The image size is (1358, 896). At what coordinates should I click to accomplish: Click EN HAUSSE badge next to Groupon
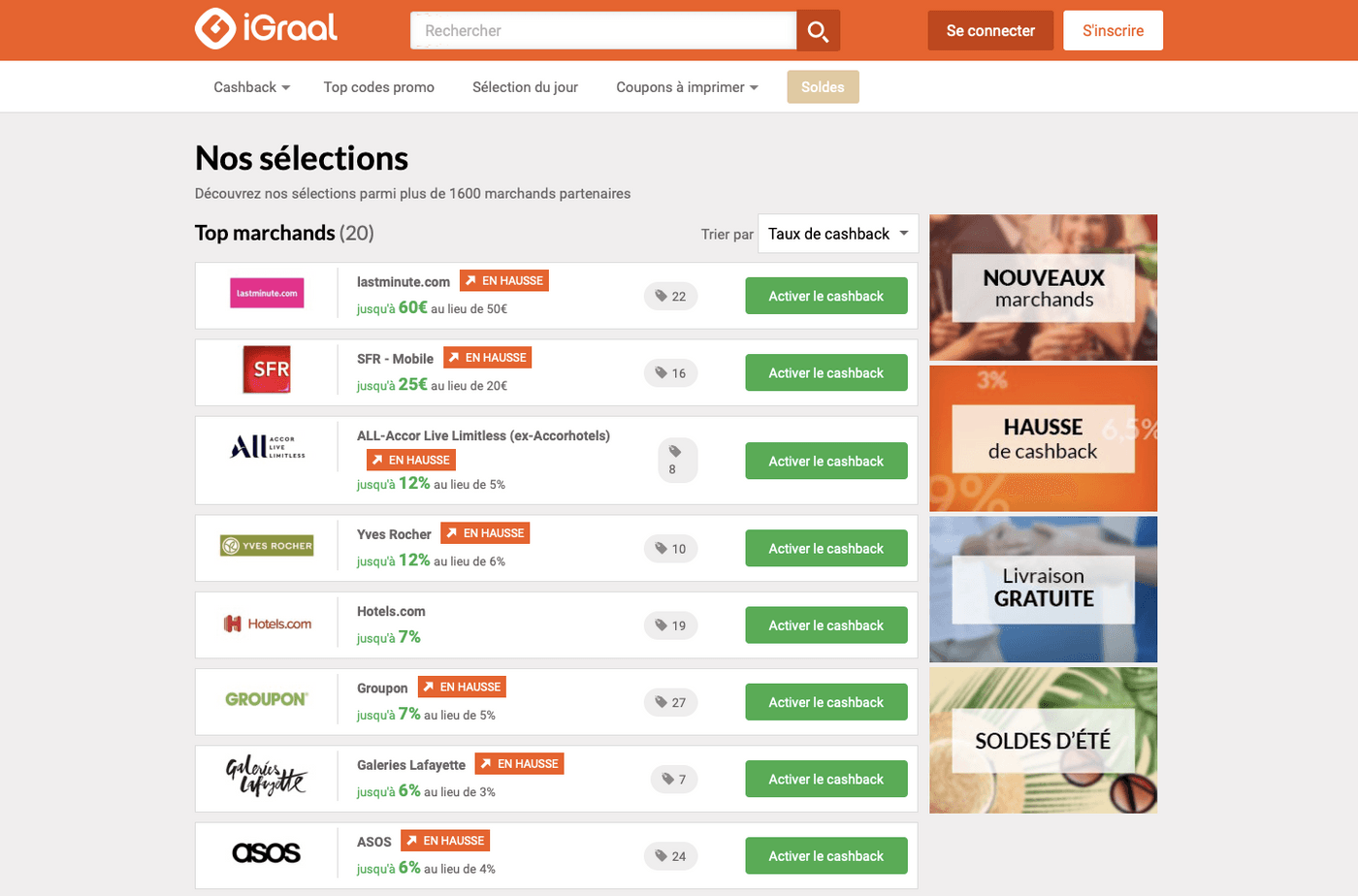(x=462, y=687)
